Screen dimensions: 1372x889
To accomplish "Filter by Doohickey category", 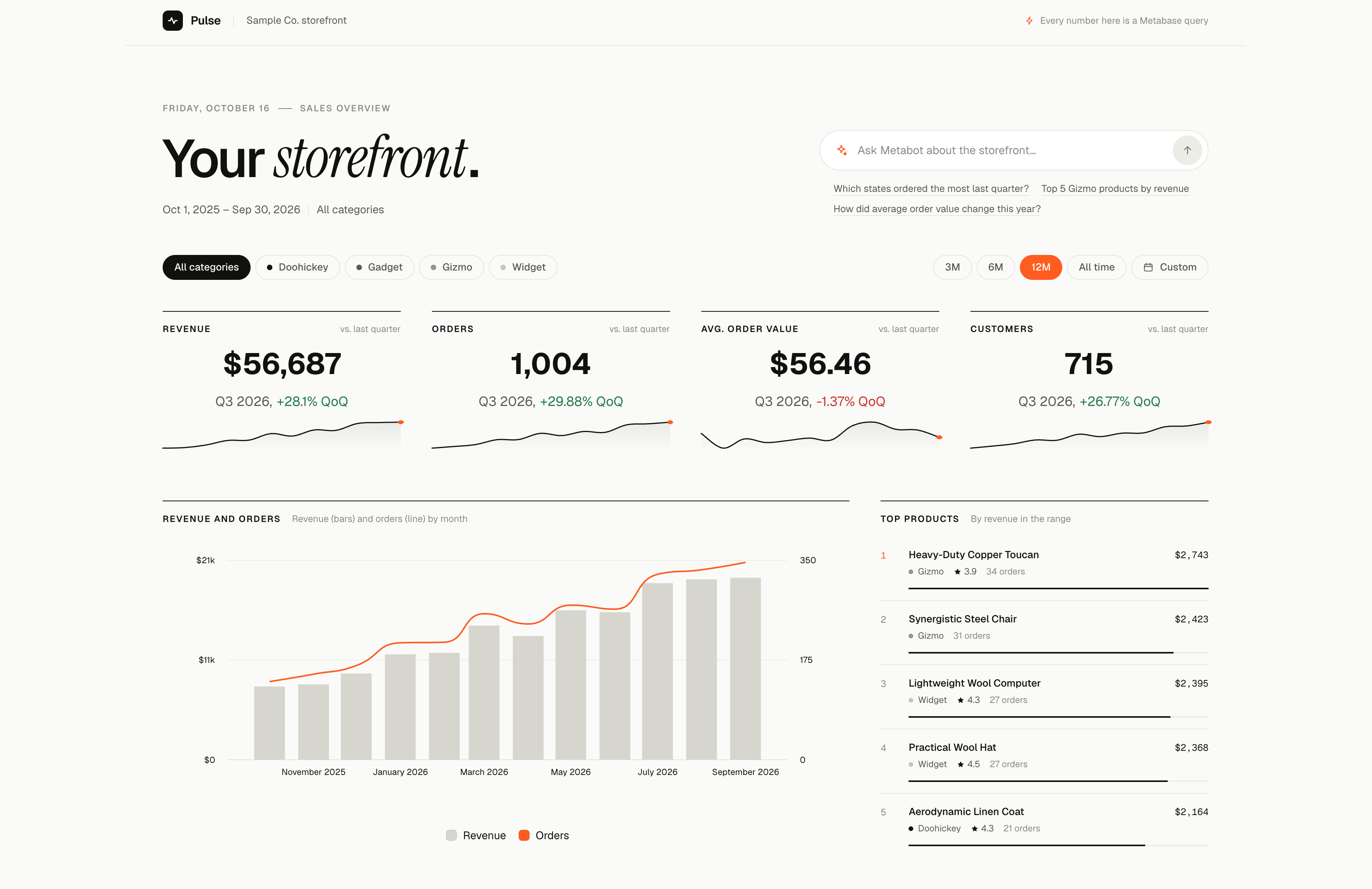I will [x=297, y=267].
